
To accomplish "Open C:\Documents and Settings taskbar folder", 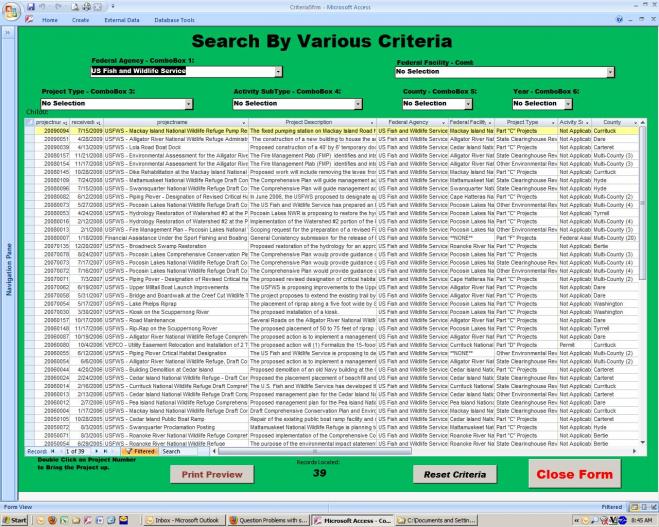I will (x=437, y=520).
